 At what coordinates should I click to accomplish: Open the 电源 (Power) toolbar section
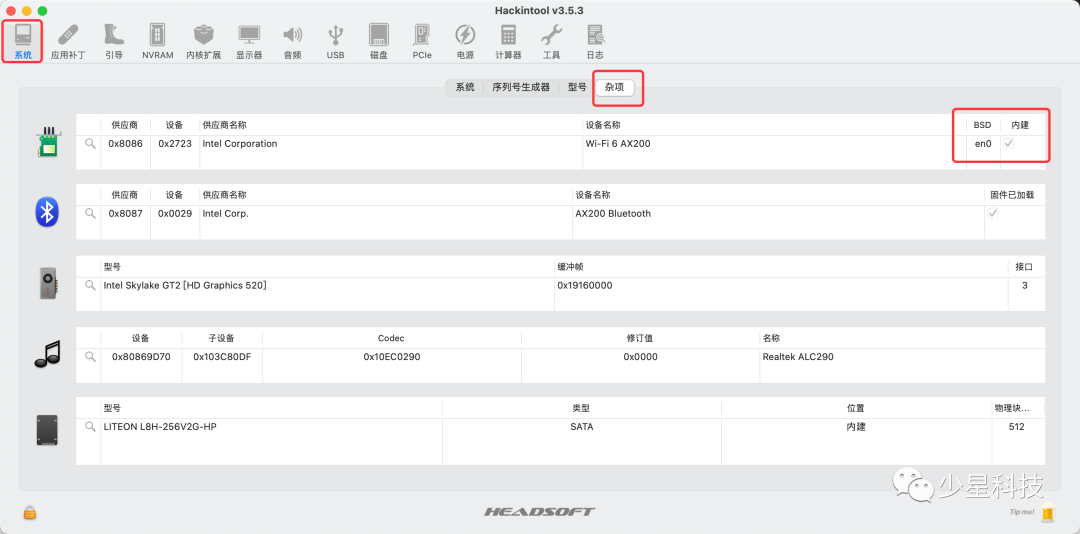465,41
